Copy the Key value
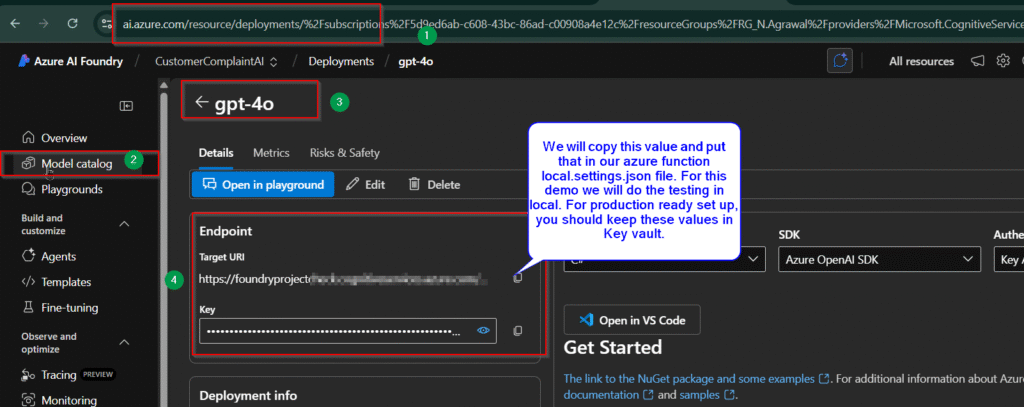1024x407 pixels. 517,331
